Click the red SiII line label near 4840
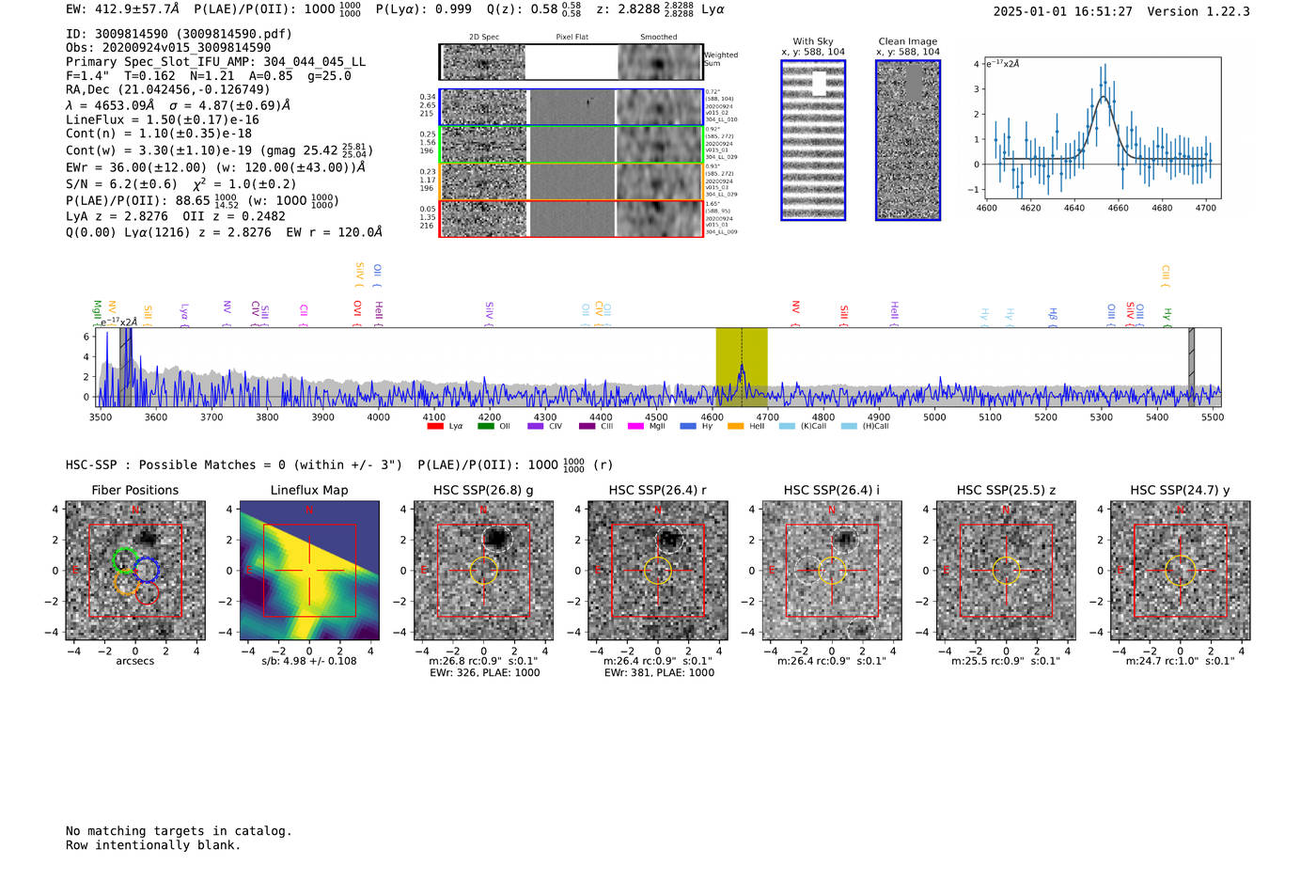 (844, 314)
